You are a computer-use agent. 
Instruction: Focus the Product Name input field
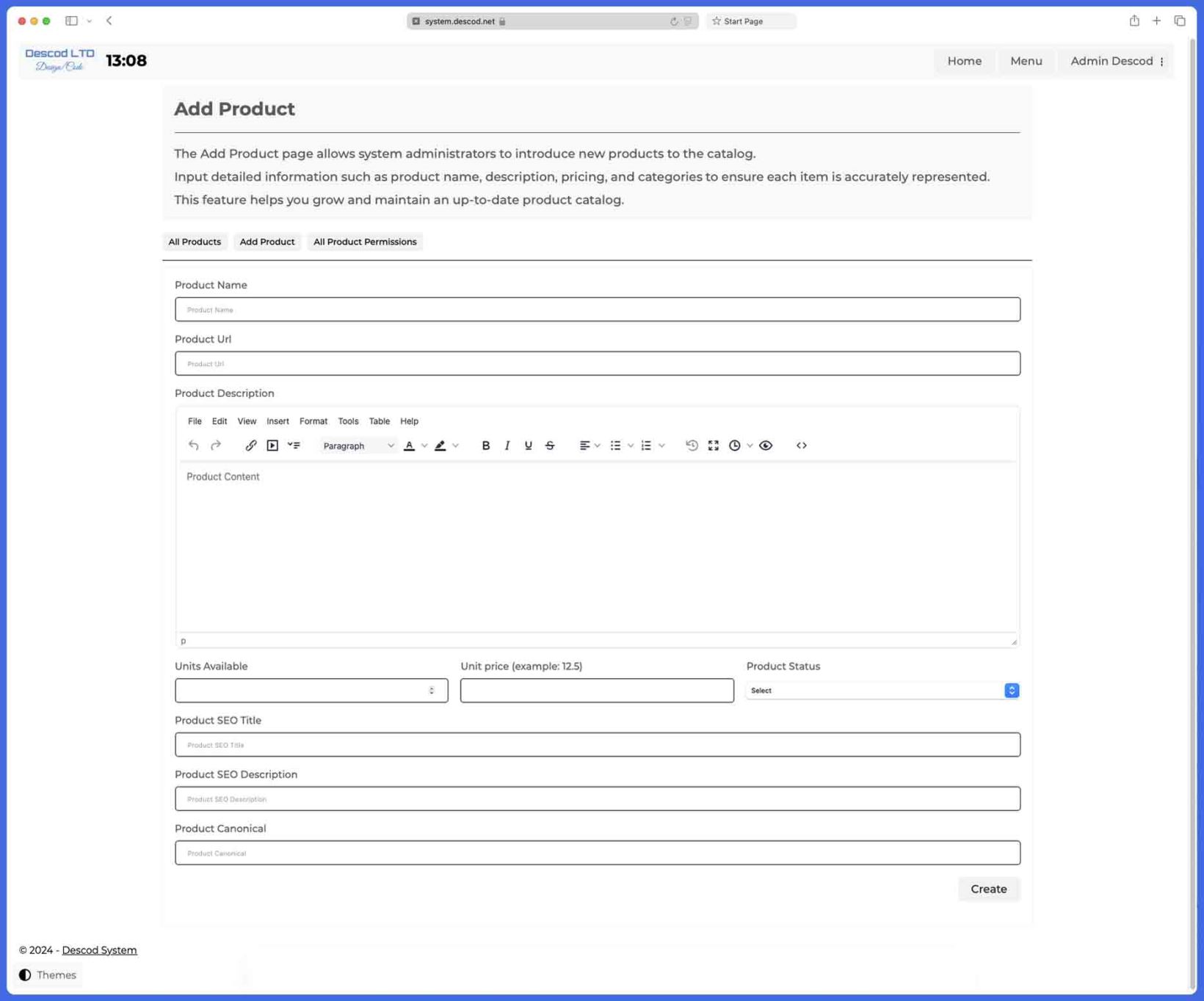click(598, 310)
